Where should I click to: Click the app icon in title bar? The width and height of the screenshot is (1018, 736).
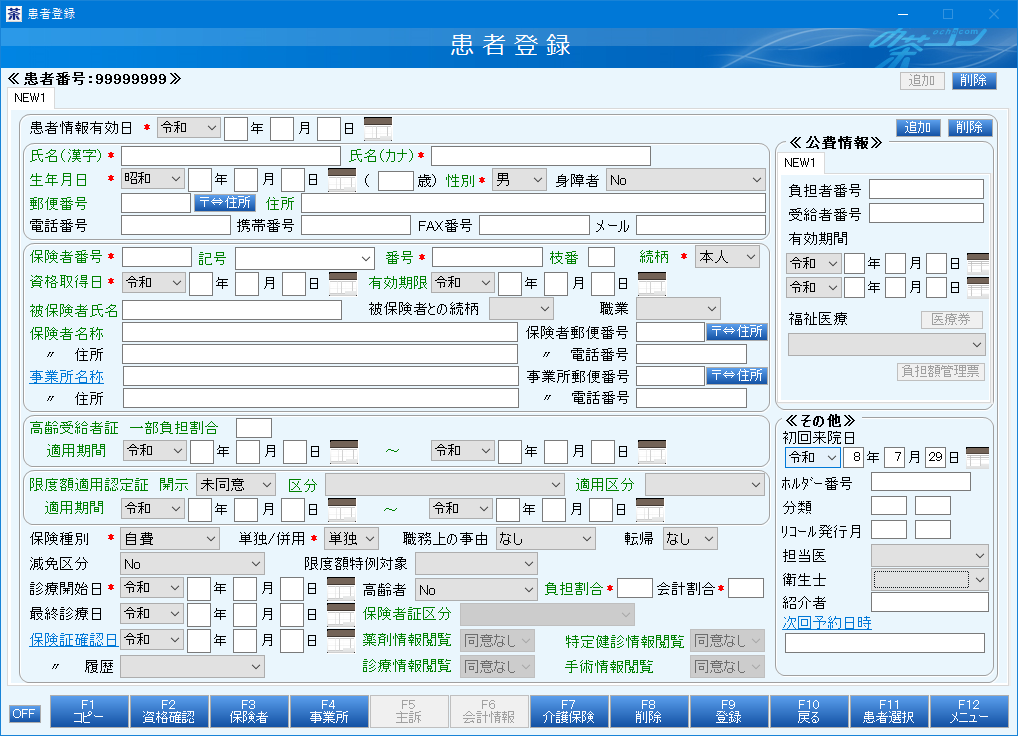14,14
